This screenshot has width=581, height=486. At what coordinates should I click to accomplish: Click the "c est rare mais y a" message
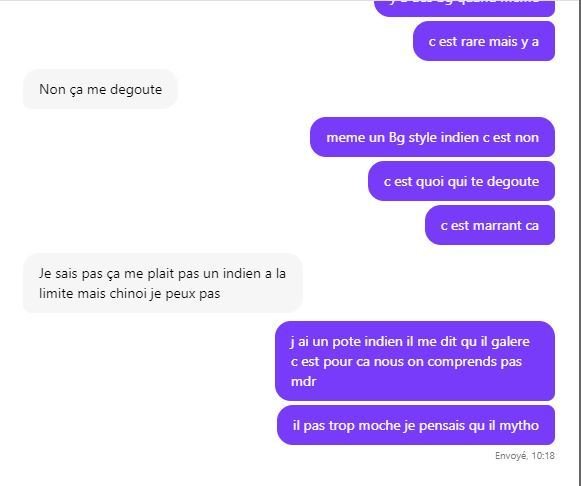click(x=484, y=41)
